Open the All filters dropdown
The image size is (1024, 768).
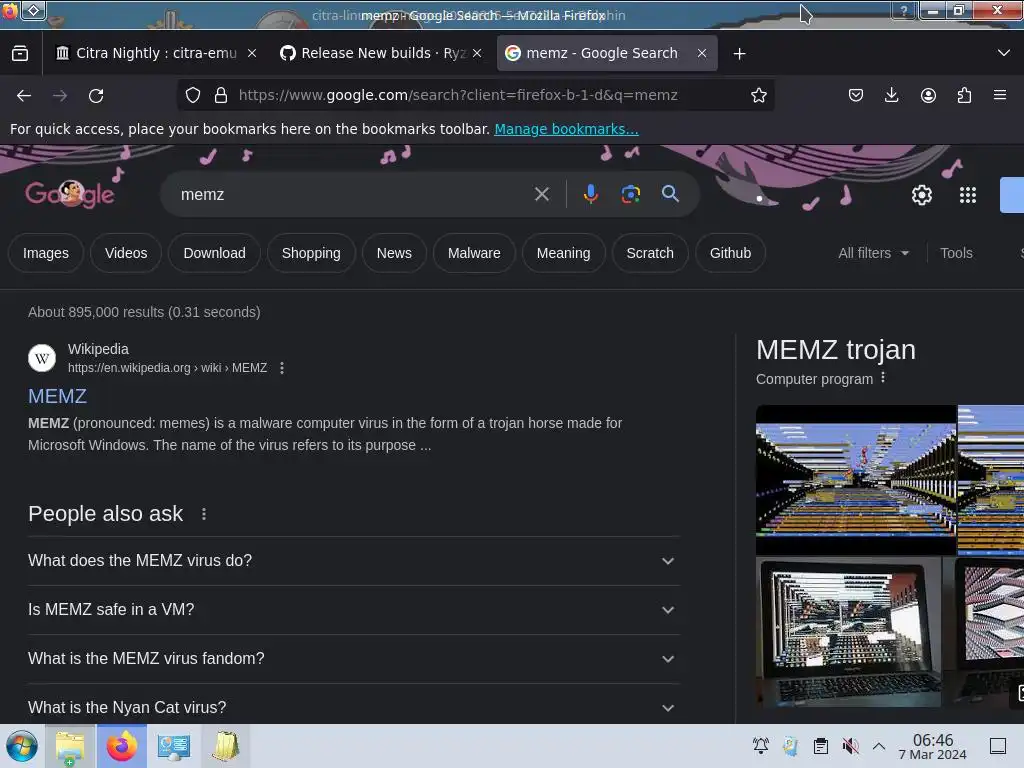pos(873,253)
